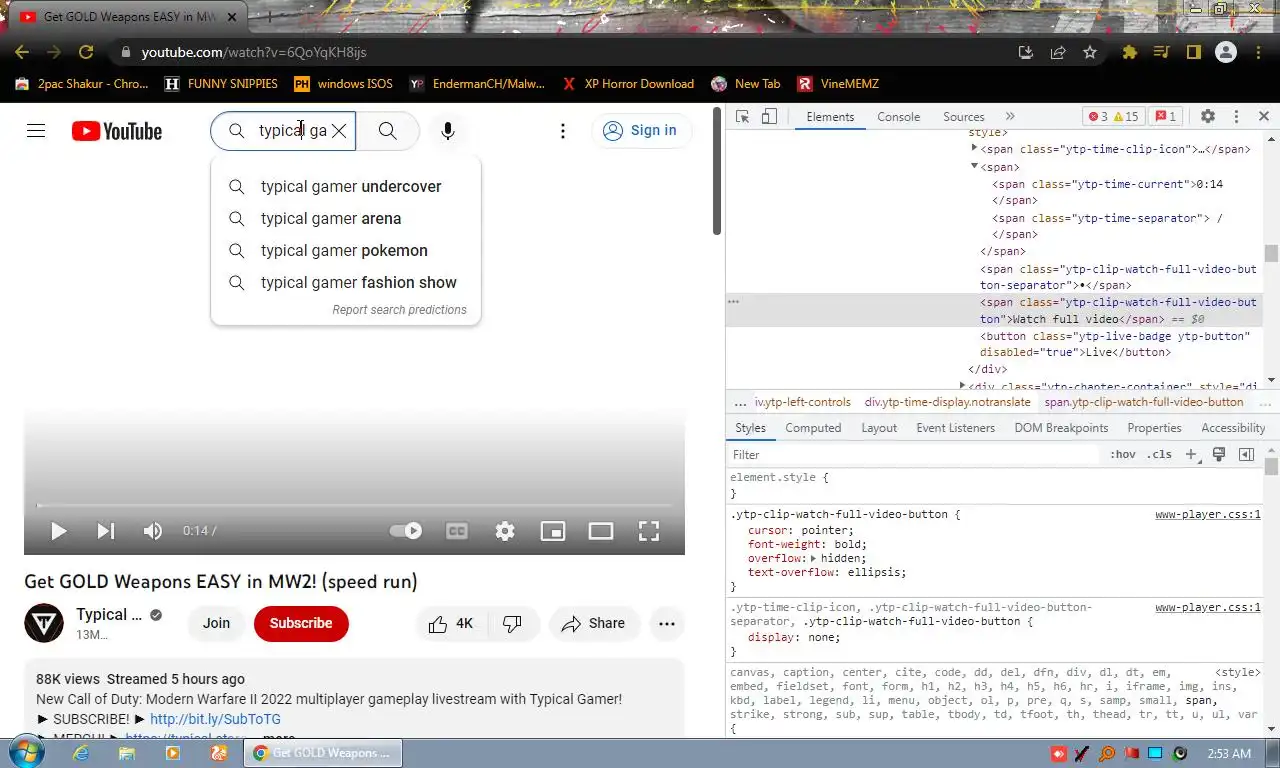Add a new style rule
Viewport: 1280px width, 768px height.
1191,454
